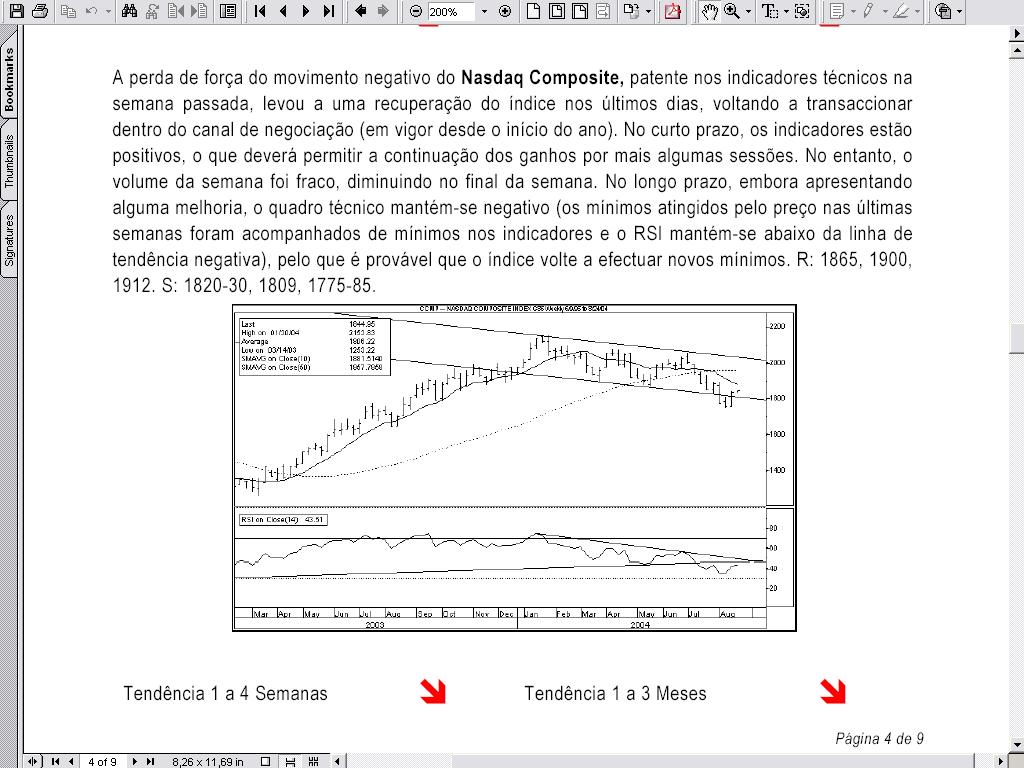Select the Pencil drawing tool
Screen dimensions: 1024x768
point(869,10)
